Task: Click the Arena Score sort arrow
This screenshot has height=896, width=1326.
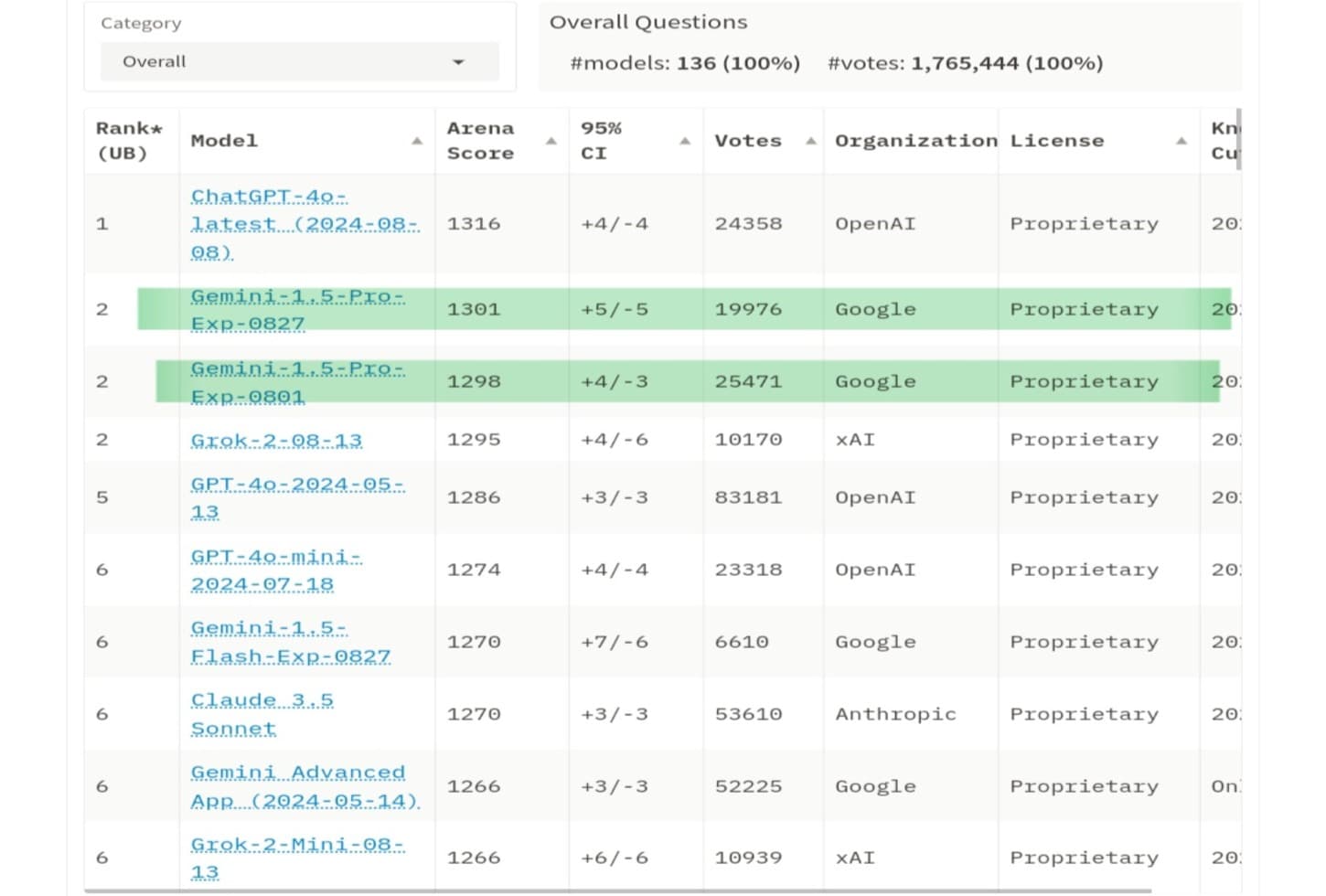Action: point(551,141)
